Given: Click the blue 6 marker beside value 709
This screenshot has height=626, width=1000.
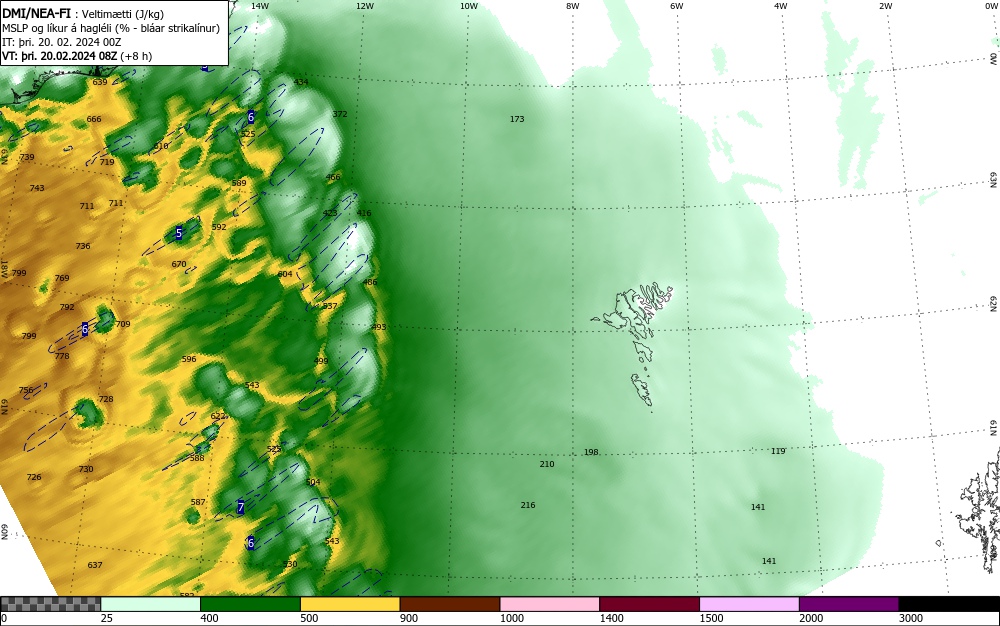Looking at the screenshot, I should point(85,329).
